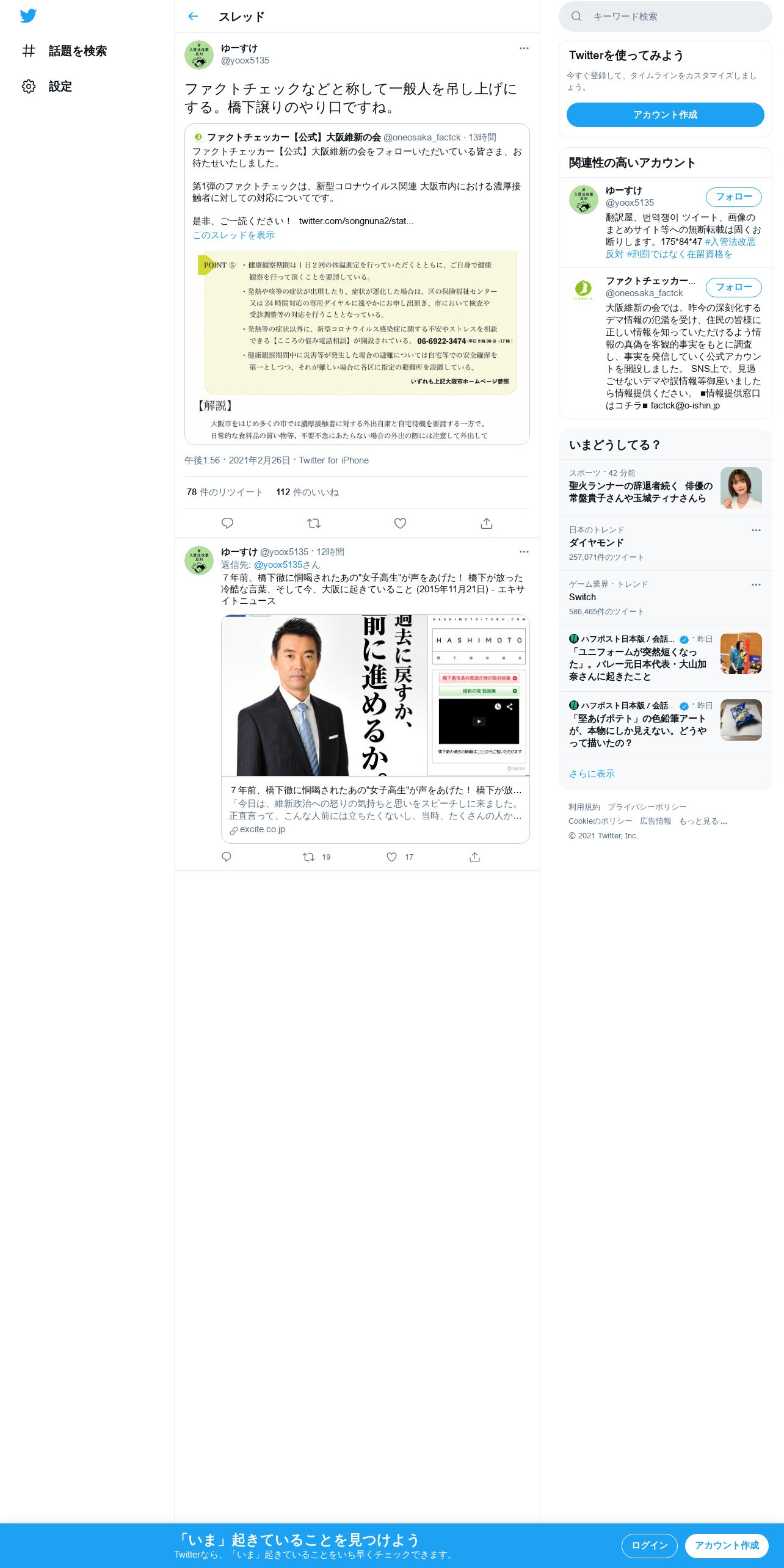Open more options for ダイヤモンド trend
The width and height of the screenshot is (784, 1568).
point(756,530)
